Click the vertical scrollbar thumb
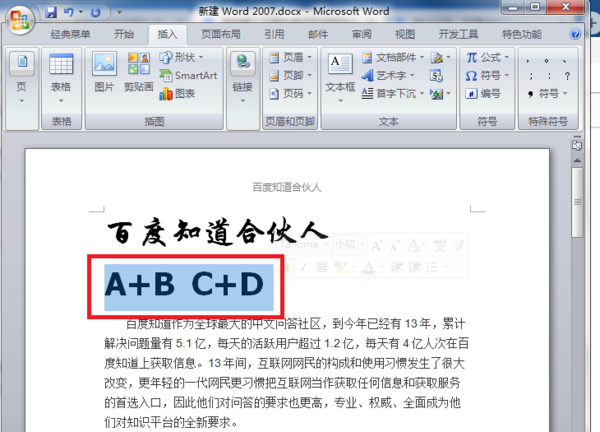600x432 pixels. tap(577, 202)
